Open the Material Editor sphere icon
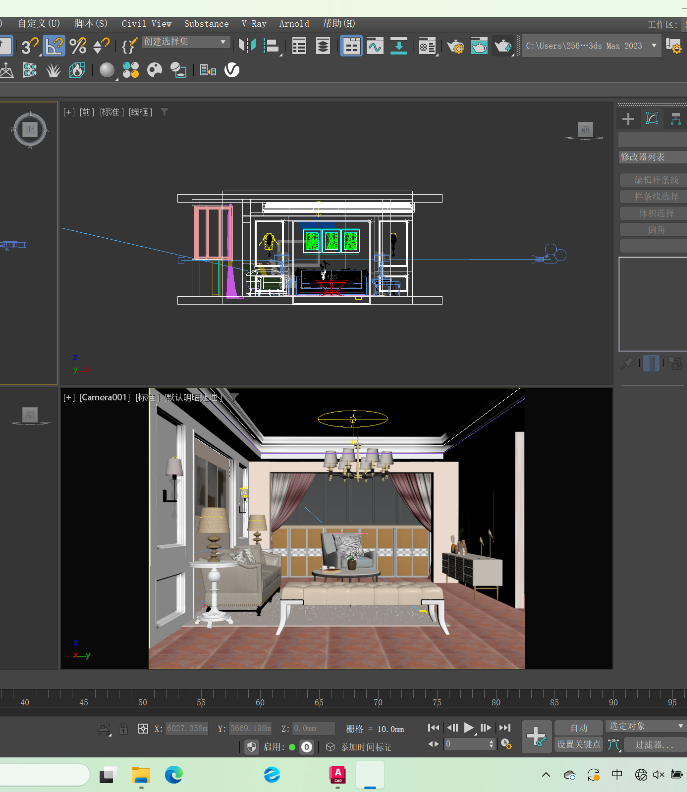 (107, 70)
